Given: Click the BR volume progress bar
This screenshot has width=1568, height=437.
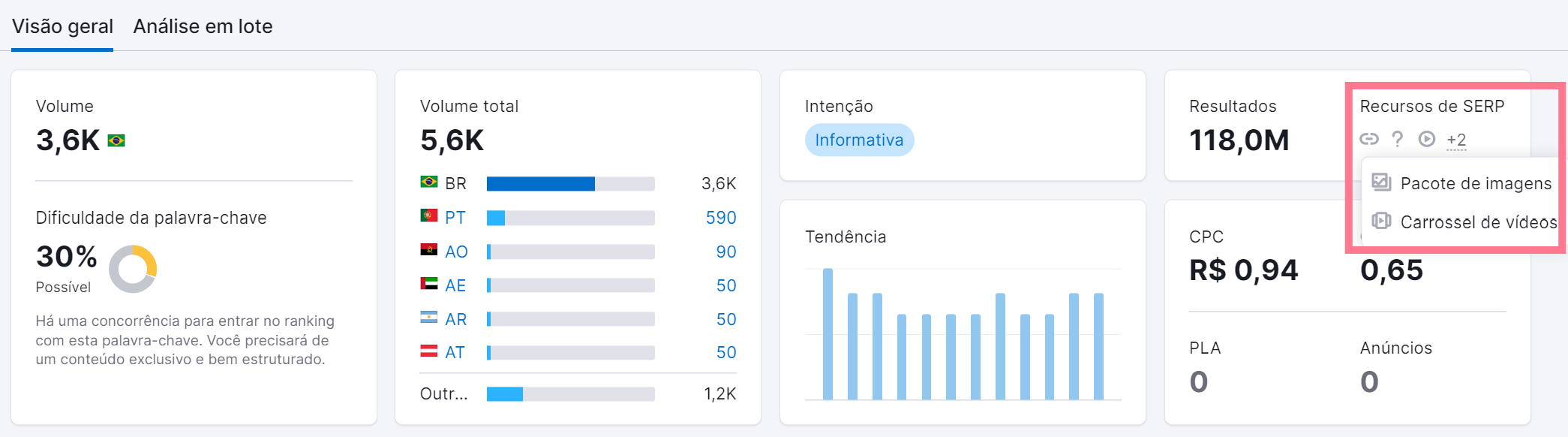Looking at the screenshot, I should pyautogui.click(x=571, y=184).
